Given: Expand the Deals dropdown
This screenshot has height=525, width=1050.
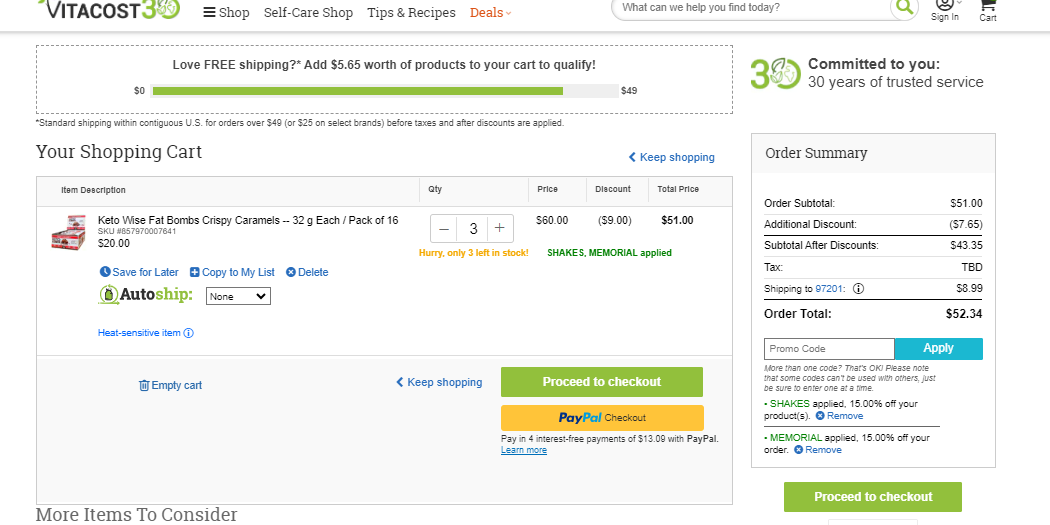Looking at the screenshot, I should (490, 12).
